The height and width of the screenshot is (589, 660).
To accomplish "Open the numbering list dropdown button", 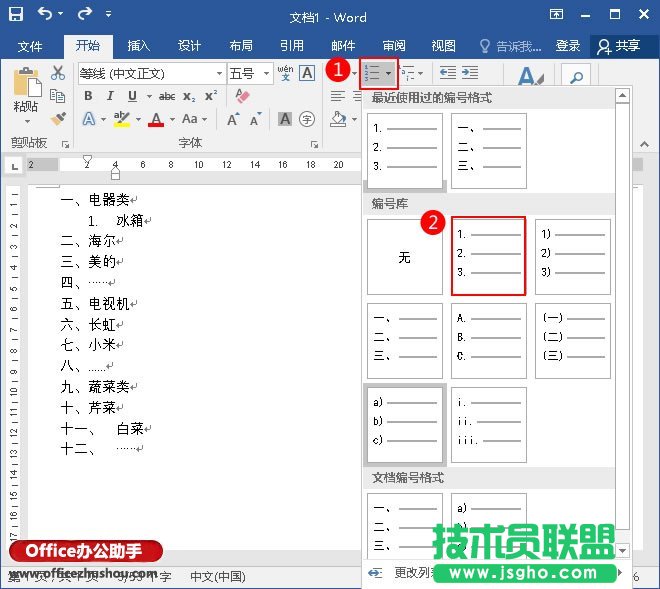I will (x=378, y=73).
